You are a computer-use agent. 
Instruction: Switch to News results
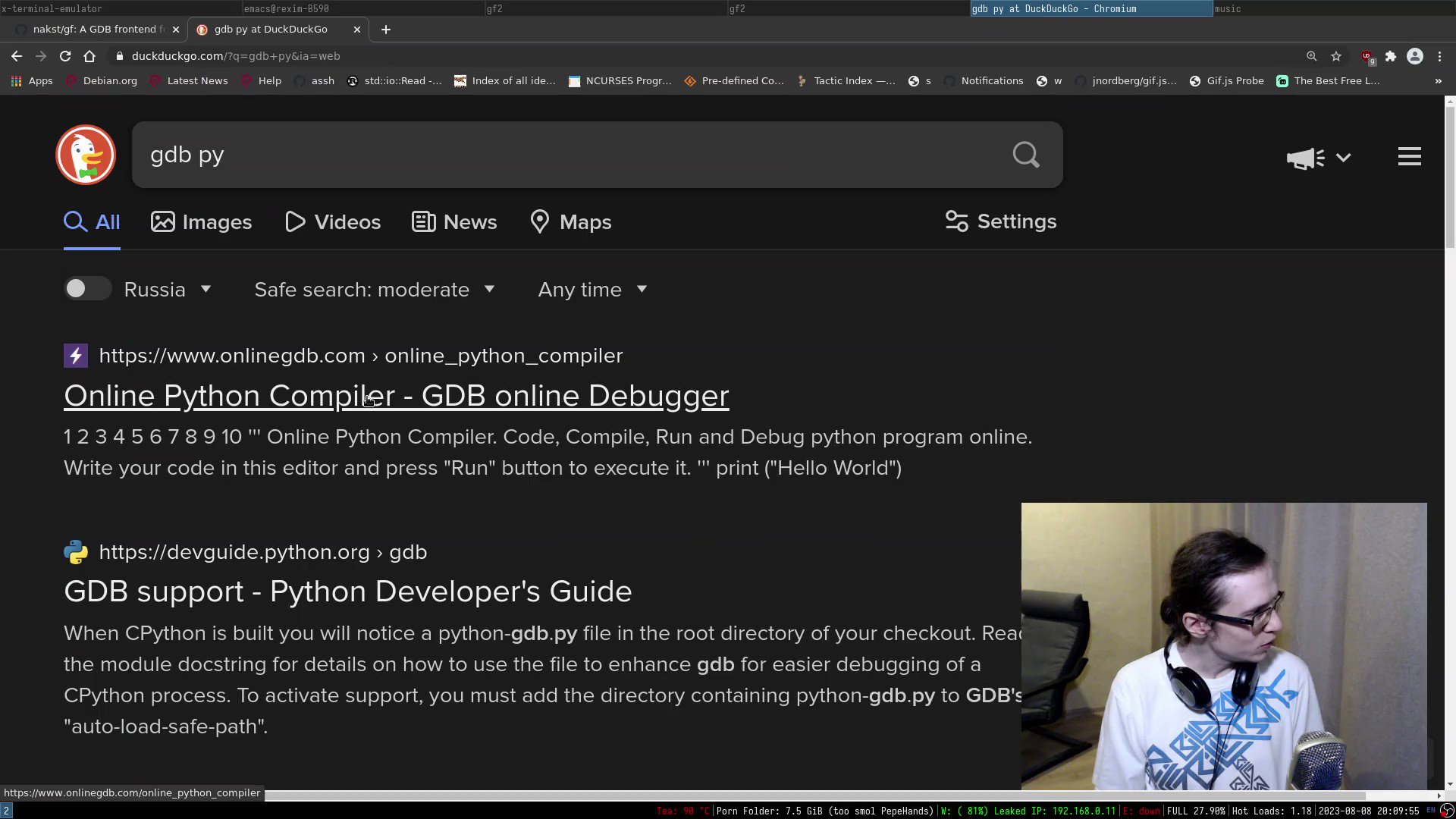(454, 222)
